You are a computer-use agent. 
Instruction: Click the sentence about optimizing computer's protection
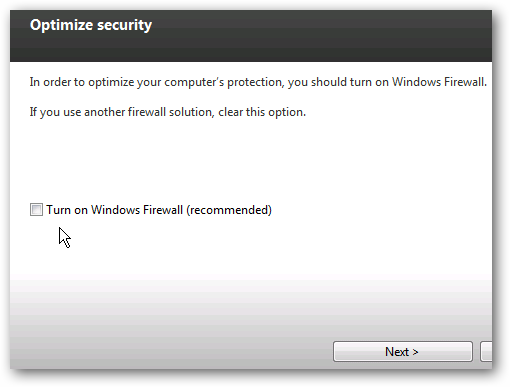coord(258,82)
